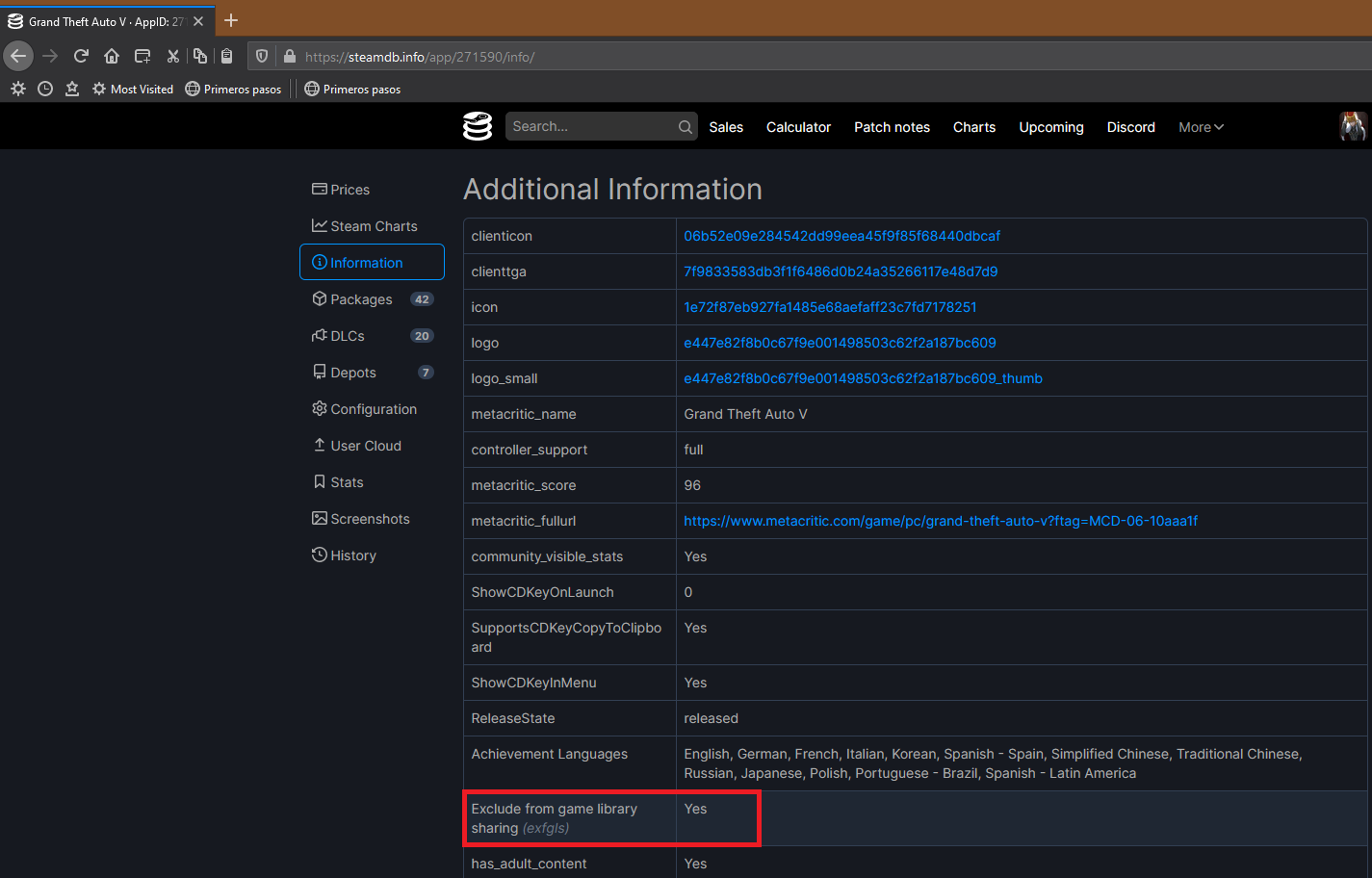This screenshot has width=1372, height=878.
Task: Click the magnifier icon in SteamDB search
Action: [686, 126]
